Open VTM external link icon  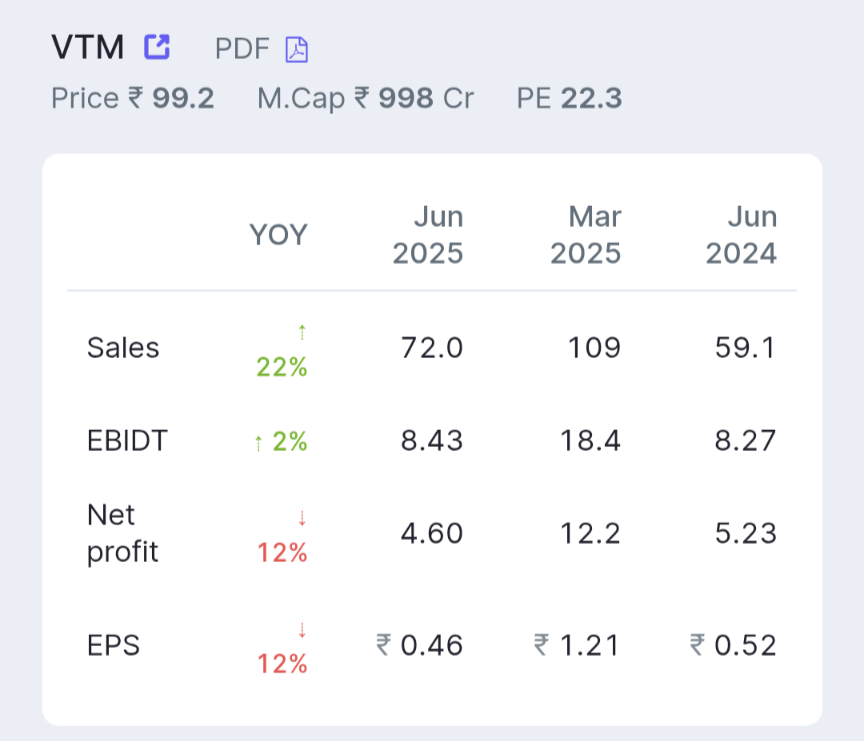tap(157, 46)
